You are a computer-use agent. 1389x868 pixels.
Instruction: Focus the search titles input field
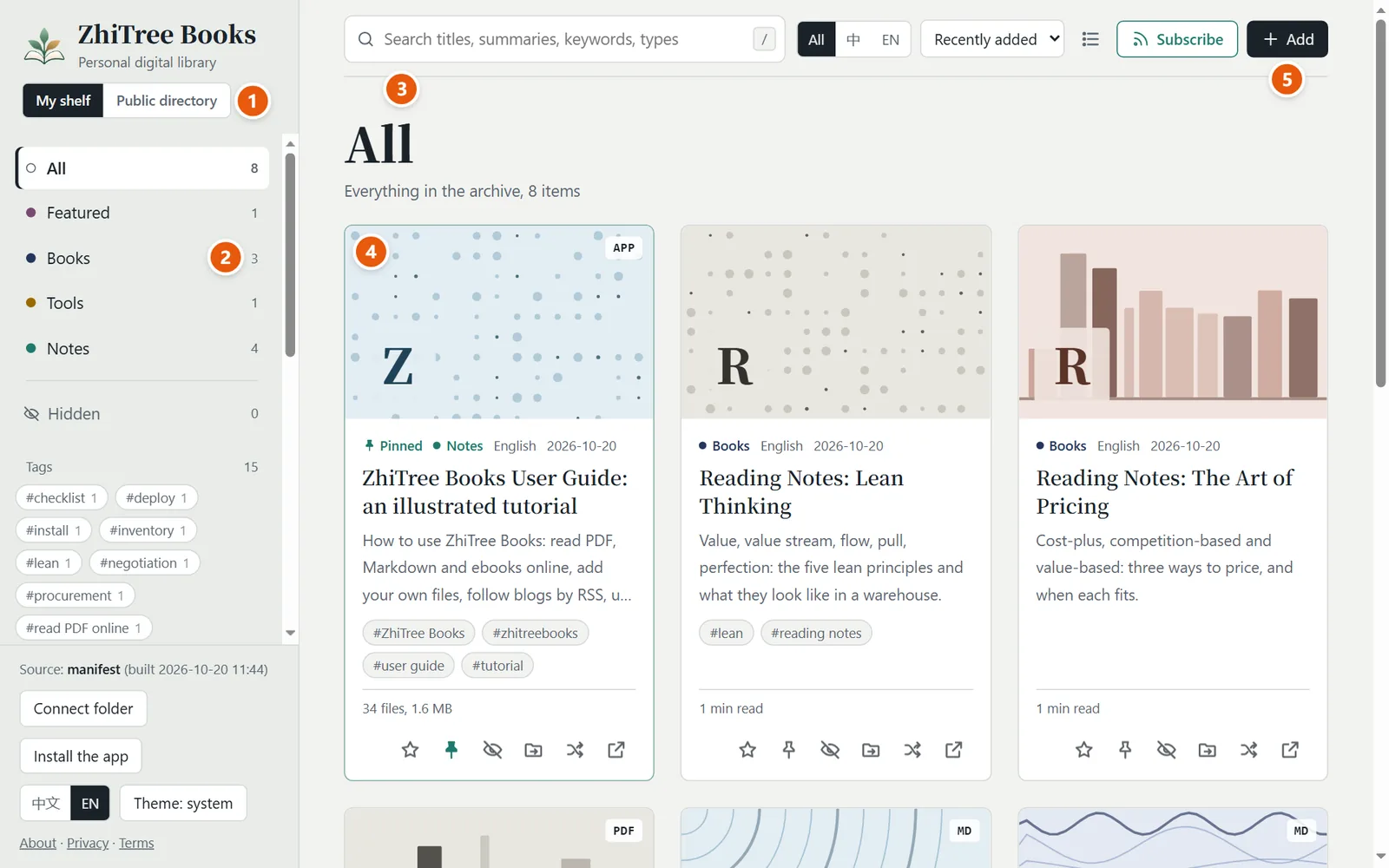tap(564, 39)
